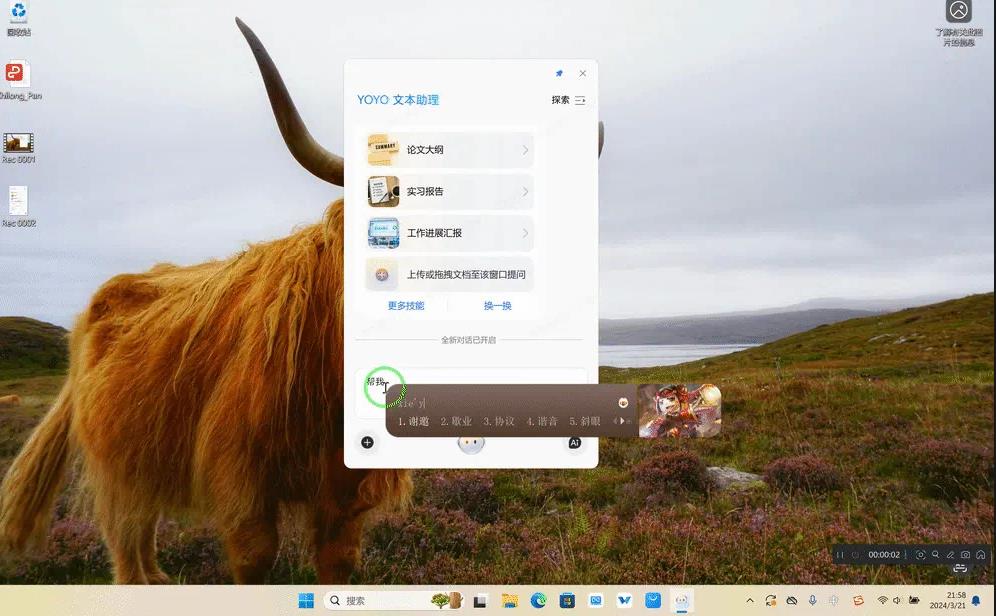The width and height of the screenshot is (996, 616).
Task: Open 更多技能 link
Action: pyautogui.click(x=406, y=306)
